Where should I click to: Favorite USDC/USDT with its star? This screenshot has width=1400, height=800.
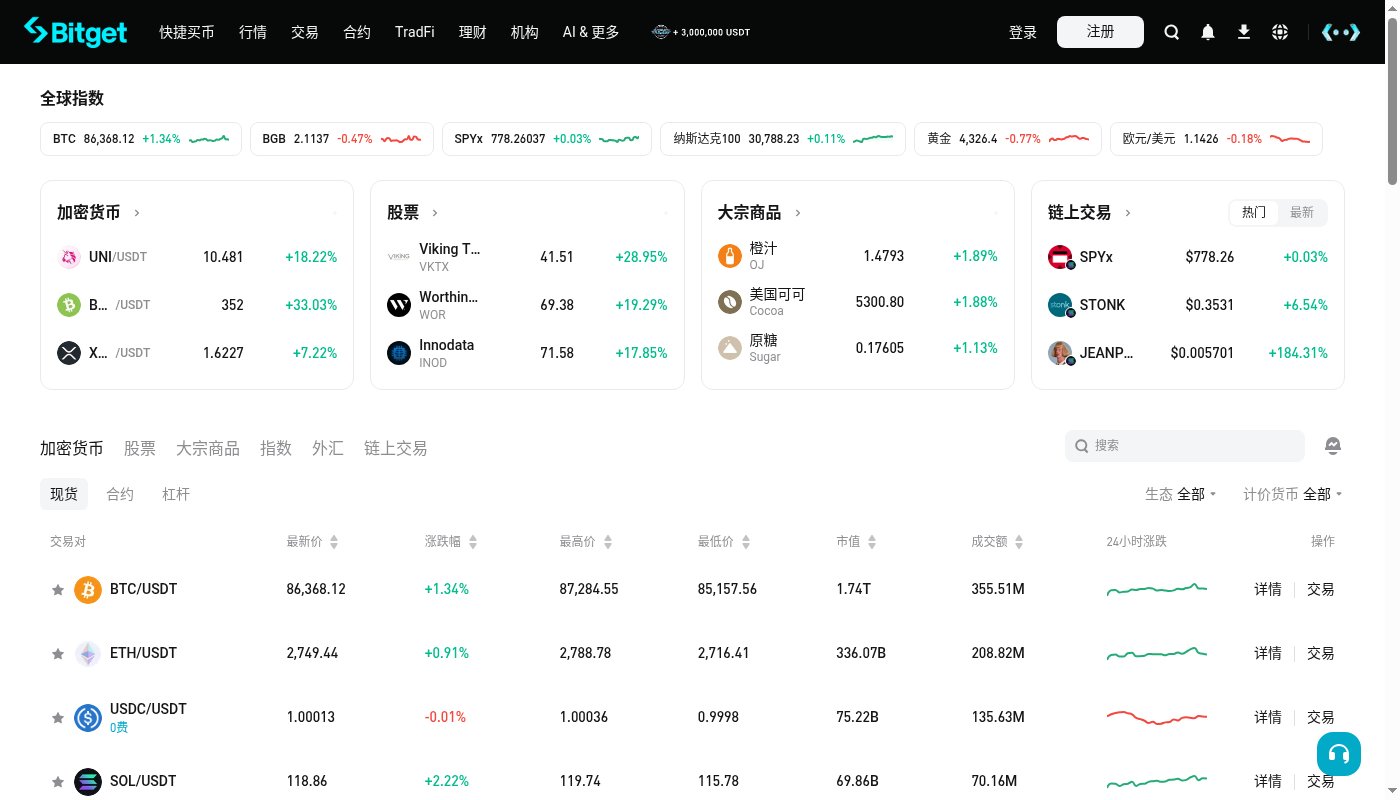pos(58,718)
